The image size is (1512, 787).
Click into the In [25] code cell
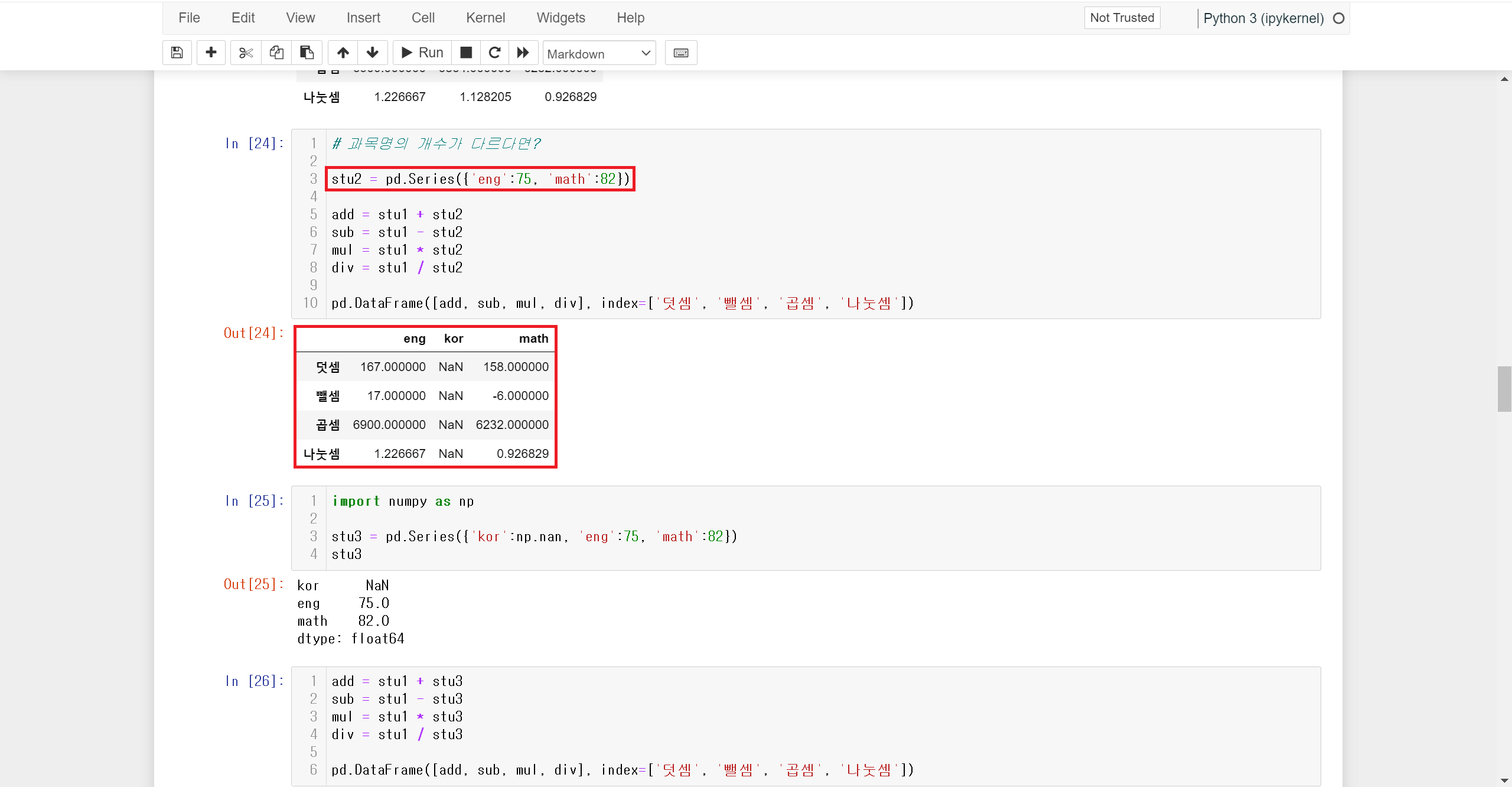(x=768, y=528)
